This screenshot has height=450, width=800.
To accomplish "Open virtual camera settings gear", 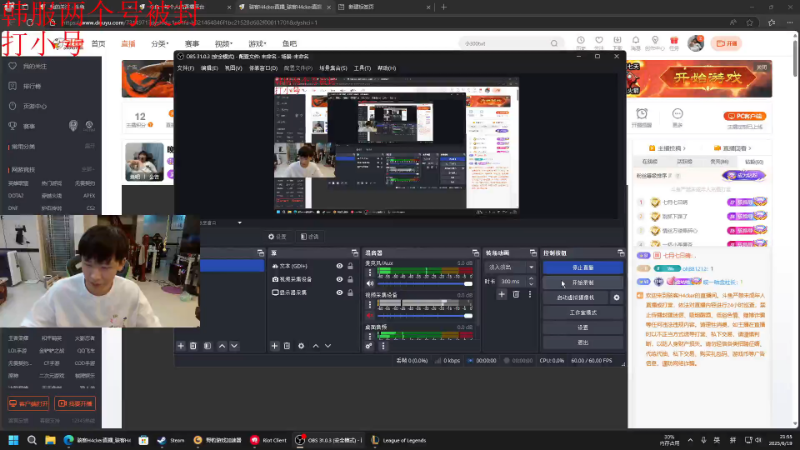I will pos(616,297).
